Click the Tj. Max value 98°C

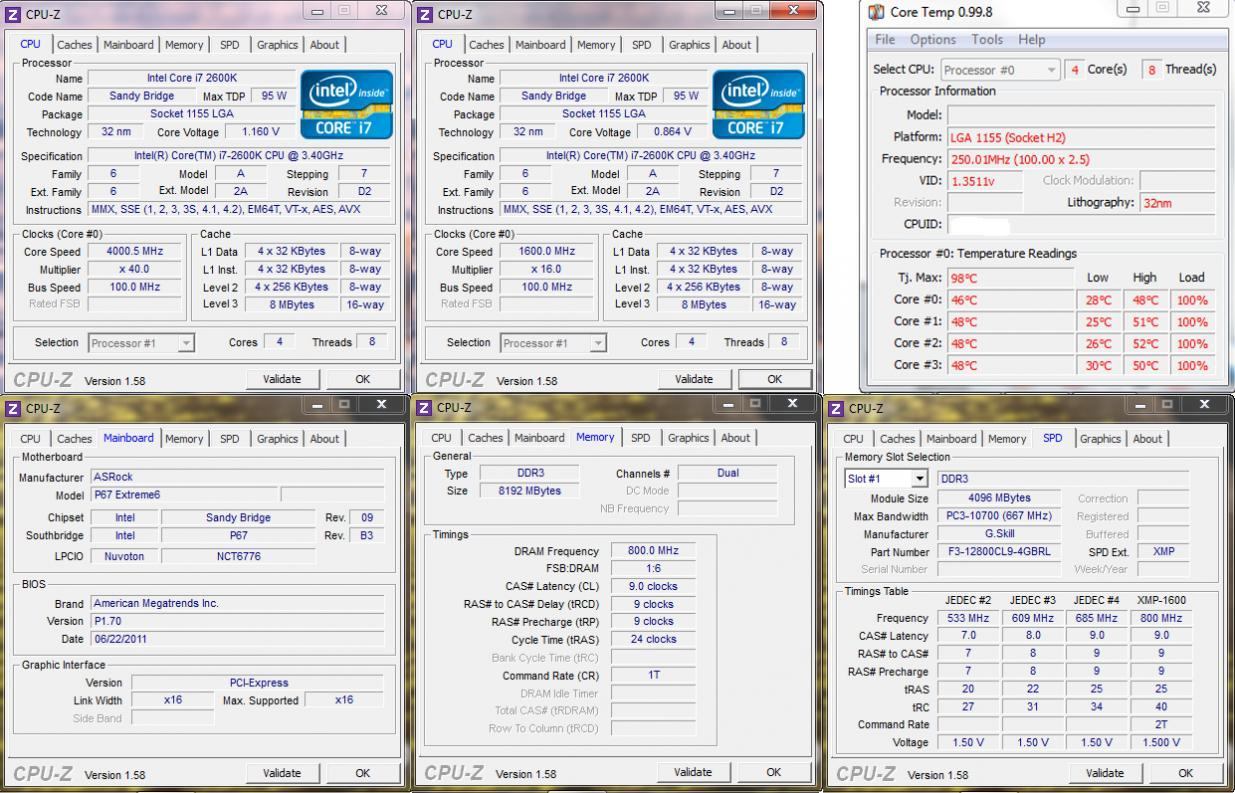pos(1011,279)
